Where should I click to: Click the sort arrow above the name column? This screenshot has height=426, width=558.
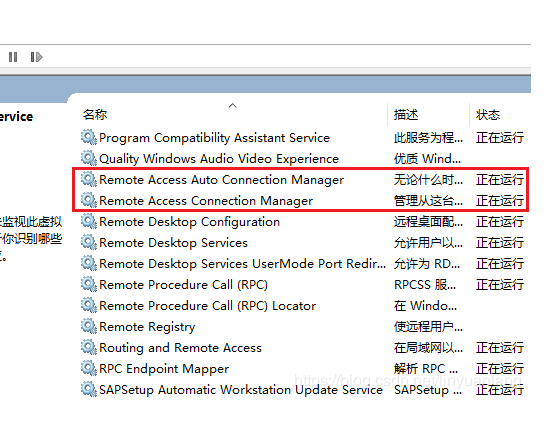click(x=232, y=105)
